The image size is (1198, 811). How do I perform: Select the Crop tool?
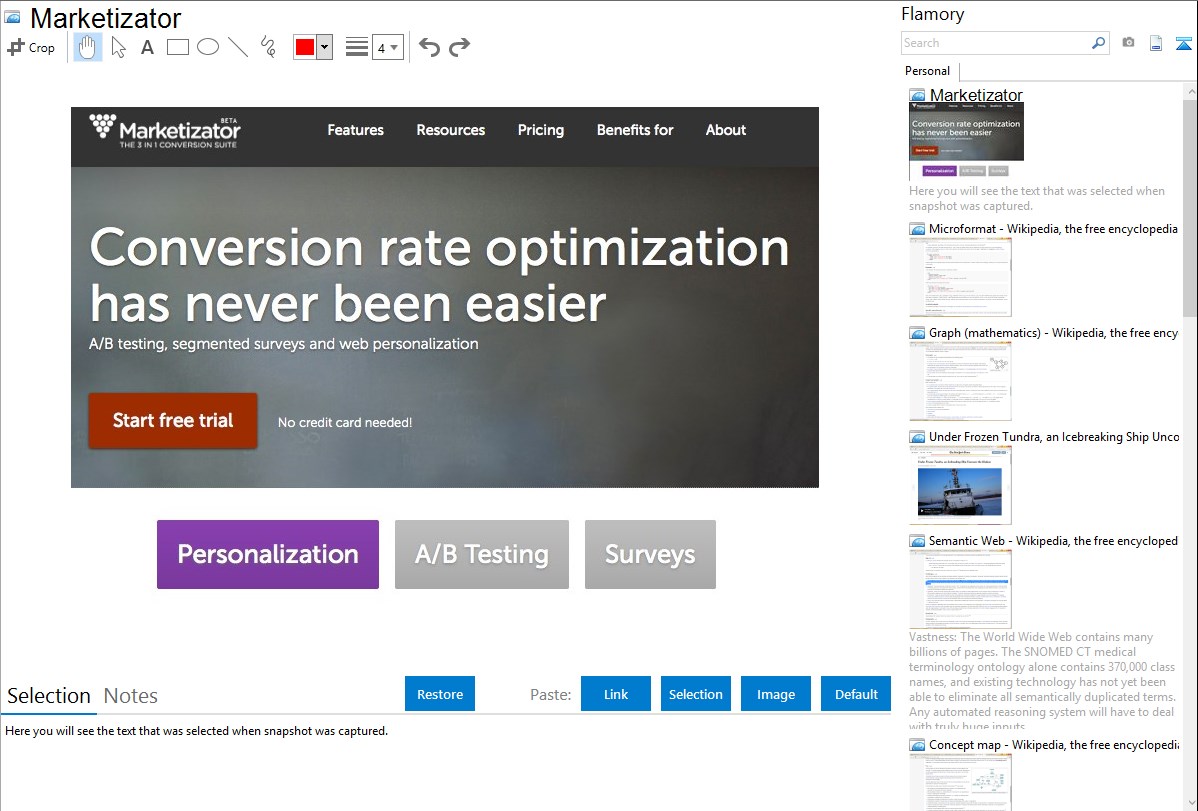[31, 47]
